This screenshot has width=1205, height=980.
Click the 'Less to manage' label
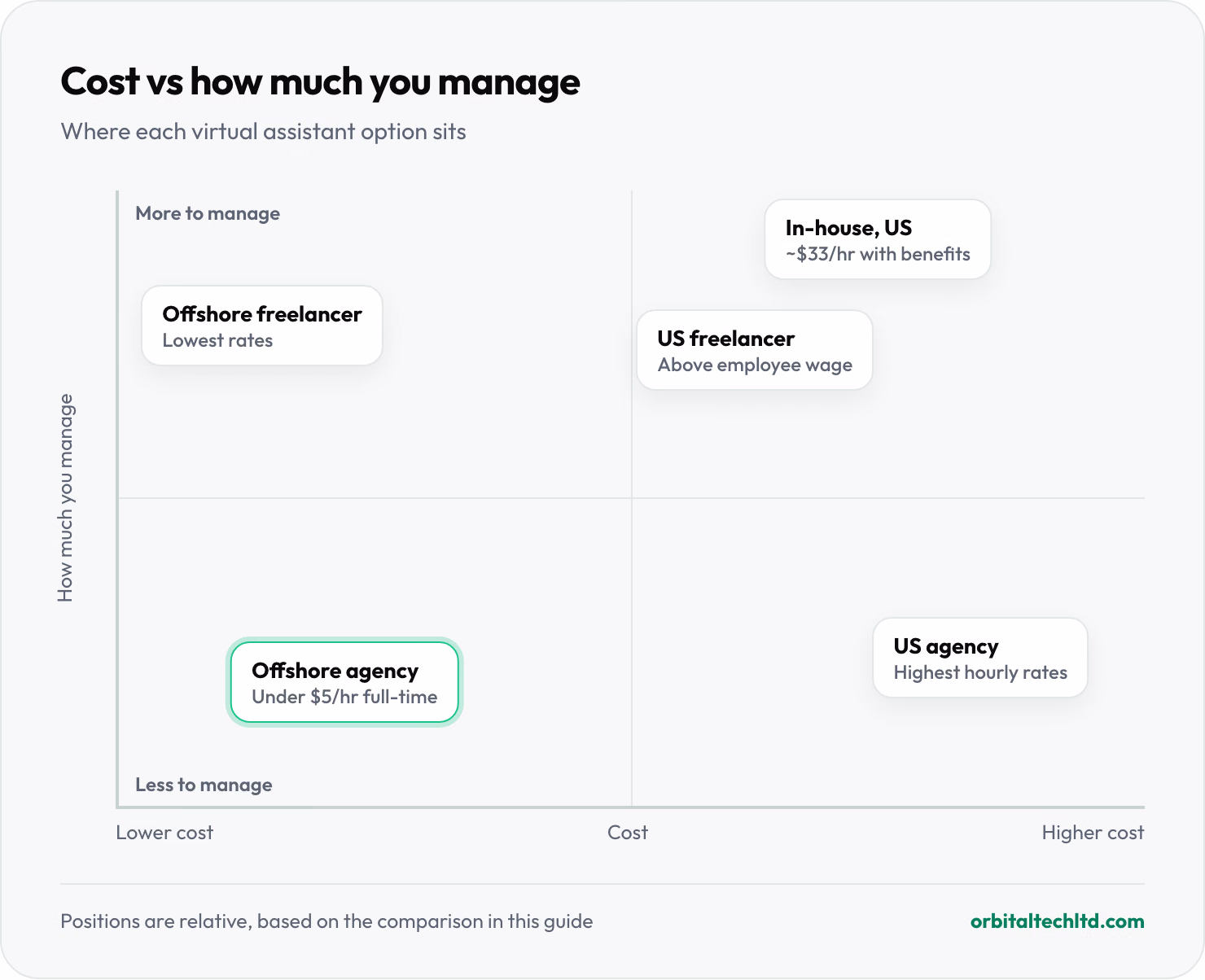[x=204, y=785]
